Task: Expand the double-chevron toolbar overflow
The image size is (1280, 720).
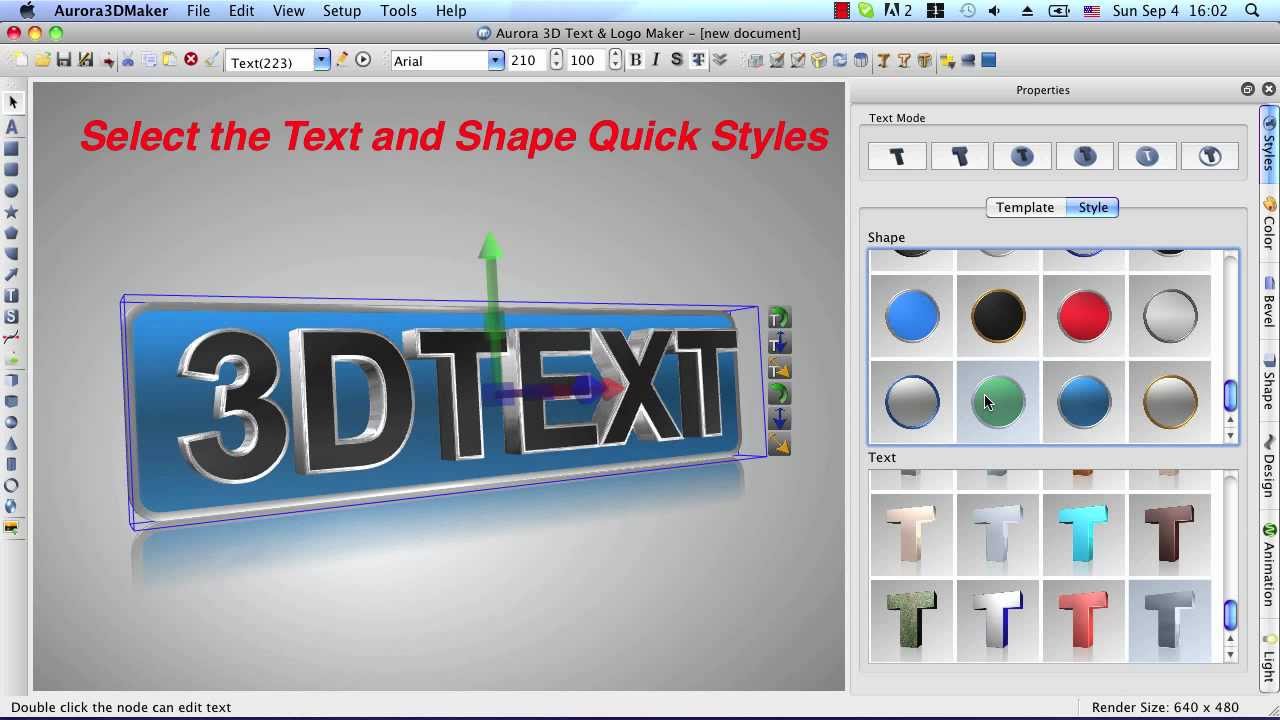Action: pos(720,60)
